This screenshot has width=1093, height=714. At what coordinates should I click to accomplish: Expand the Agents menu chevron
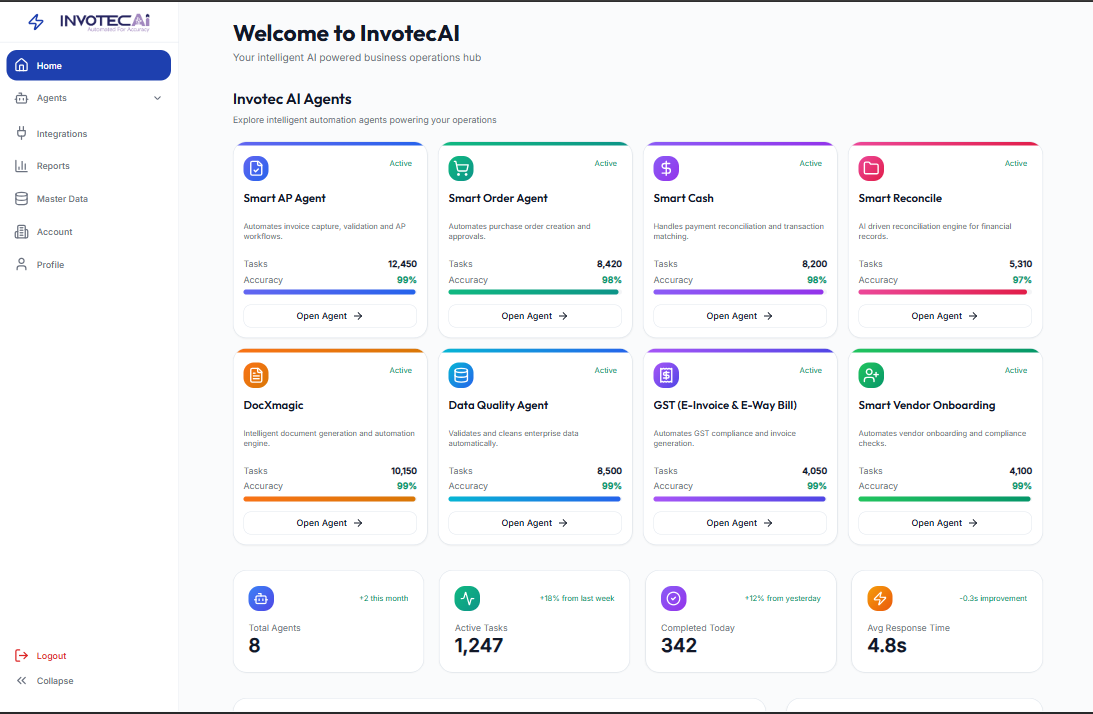pos(157,98)
